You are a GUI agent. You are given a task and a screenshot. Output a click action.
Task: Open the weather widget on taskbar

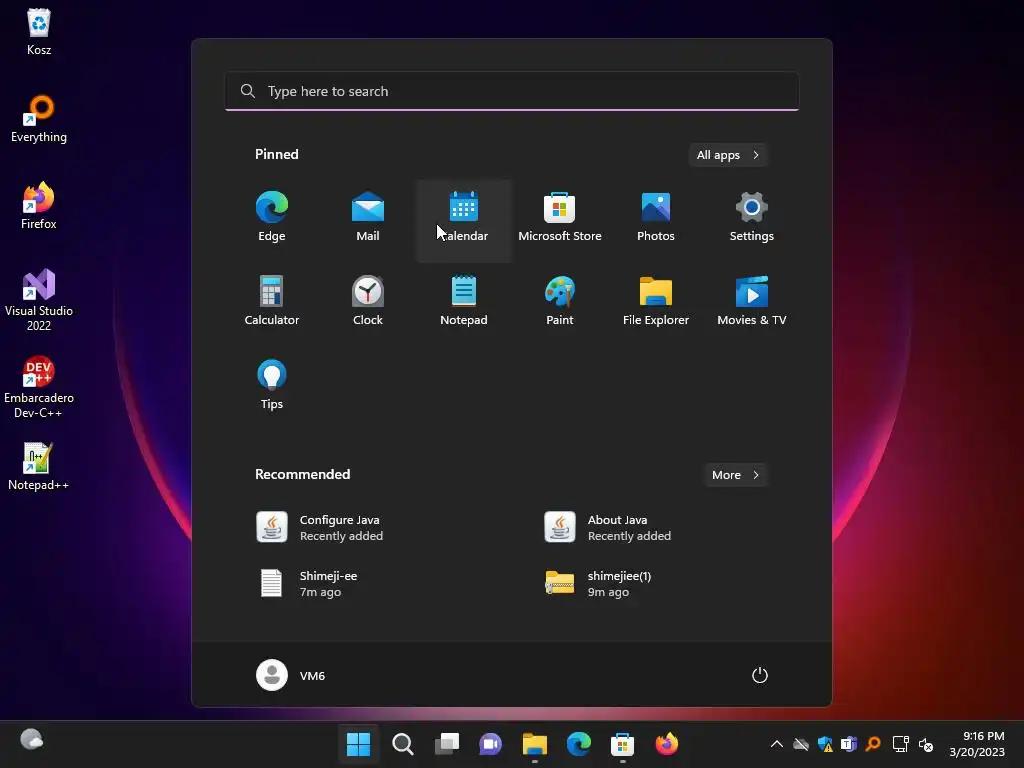pos(31,740)
